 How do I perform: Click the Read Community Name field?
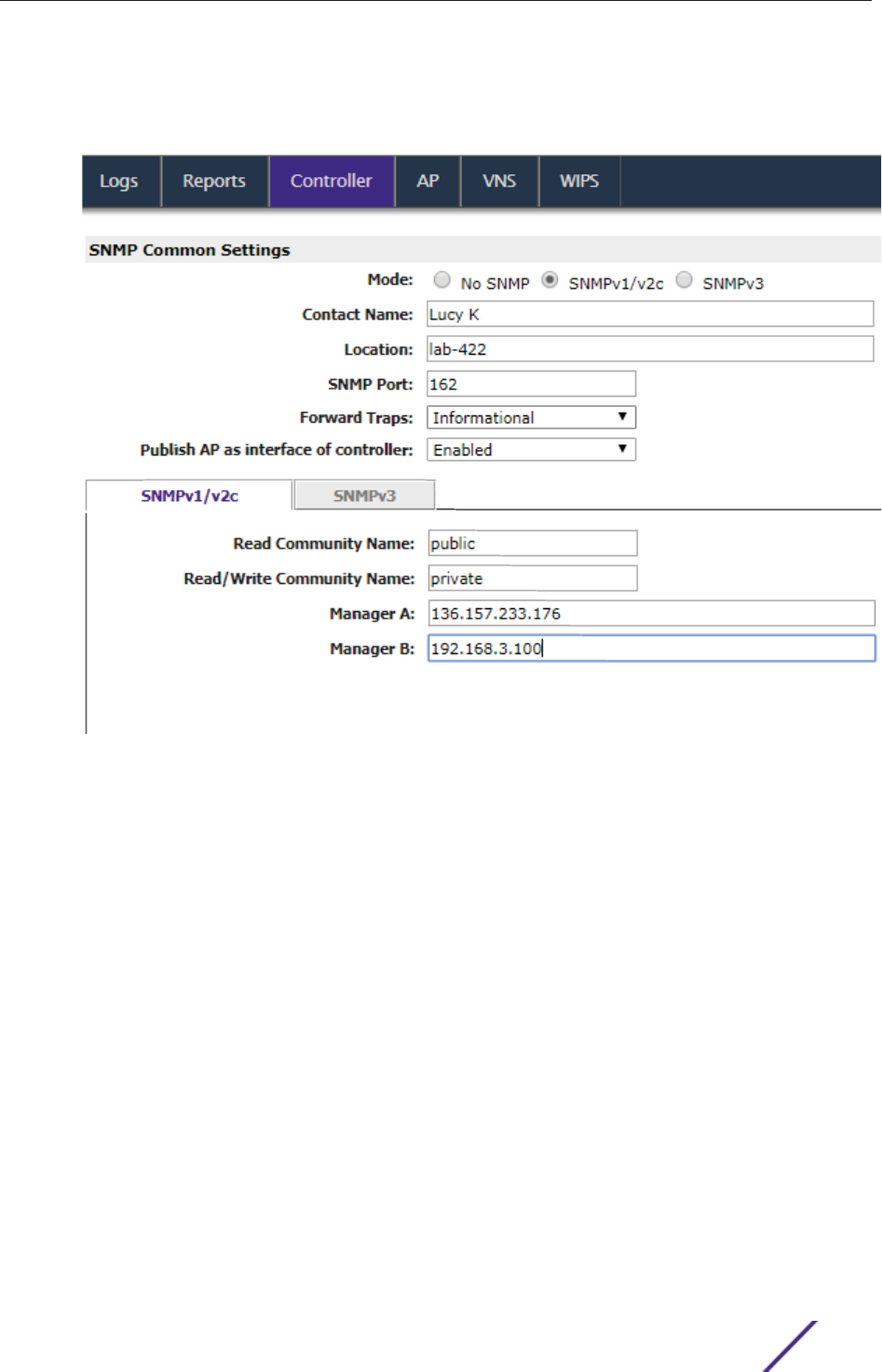[x=533, y=543]
